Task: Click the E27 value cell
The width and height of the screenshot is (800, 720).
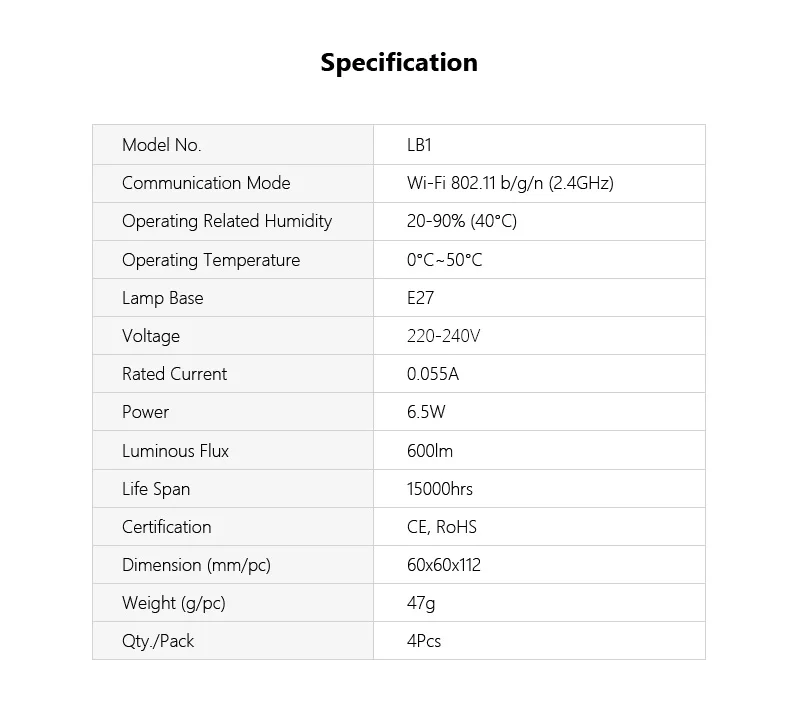Action: [420, 298]
